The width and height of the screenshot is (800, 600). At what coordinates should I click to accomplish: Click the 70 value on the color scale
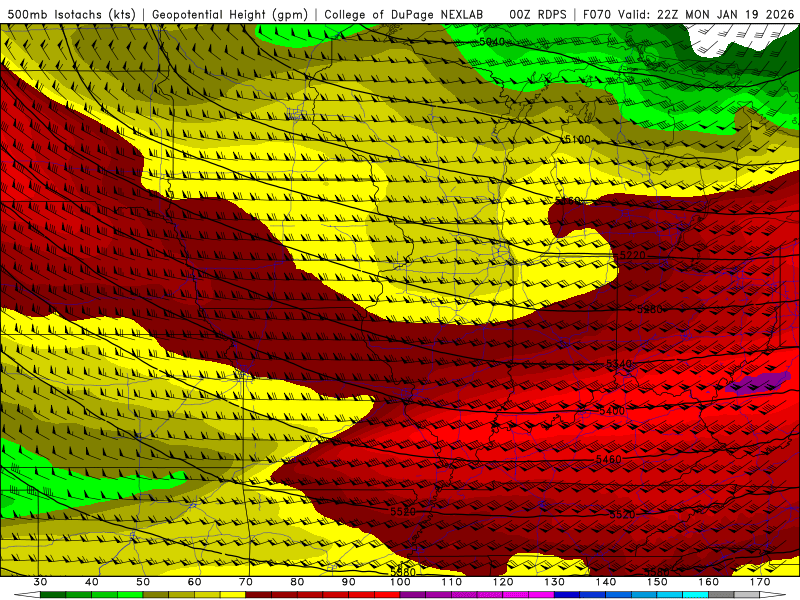tap(246, 582)
